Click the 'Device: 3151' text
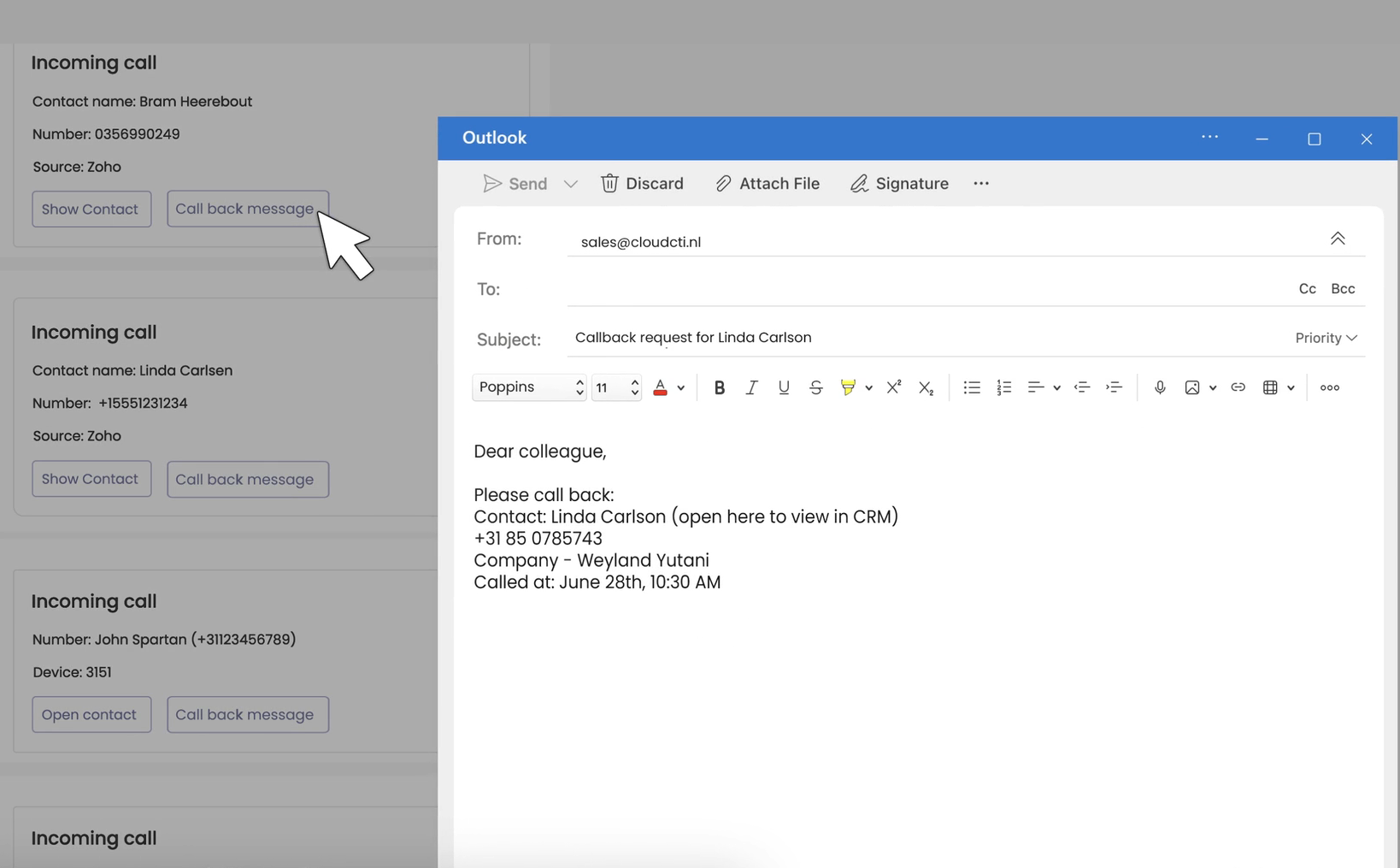This screenshot has height=868, width=1400. pyautogui.click(x=72, y=672)
